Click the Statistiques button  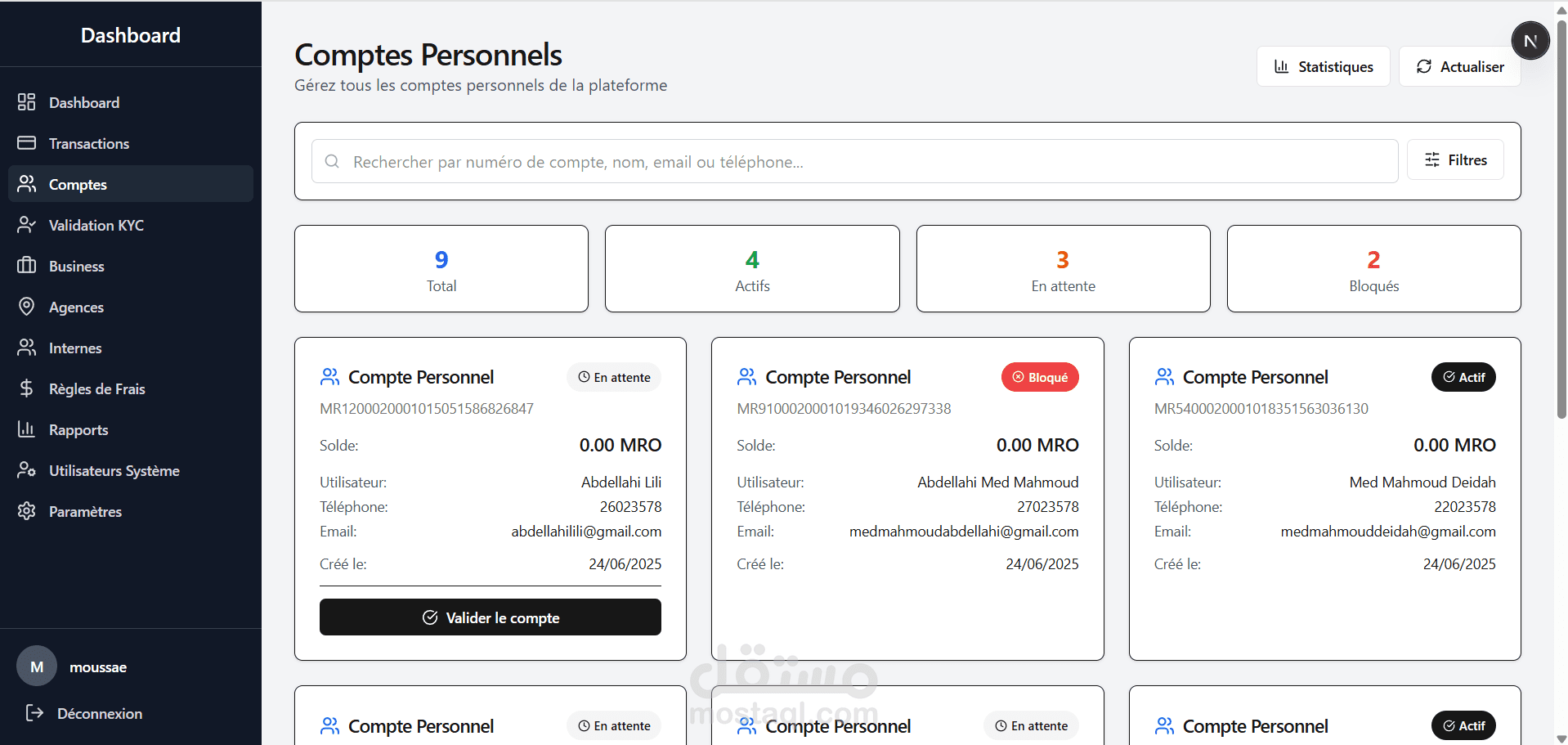[x=1323, y=66]
